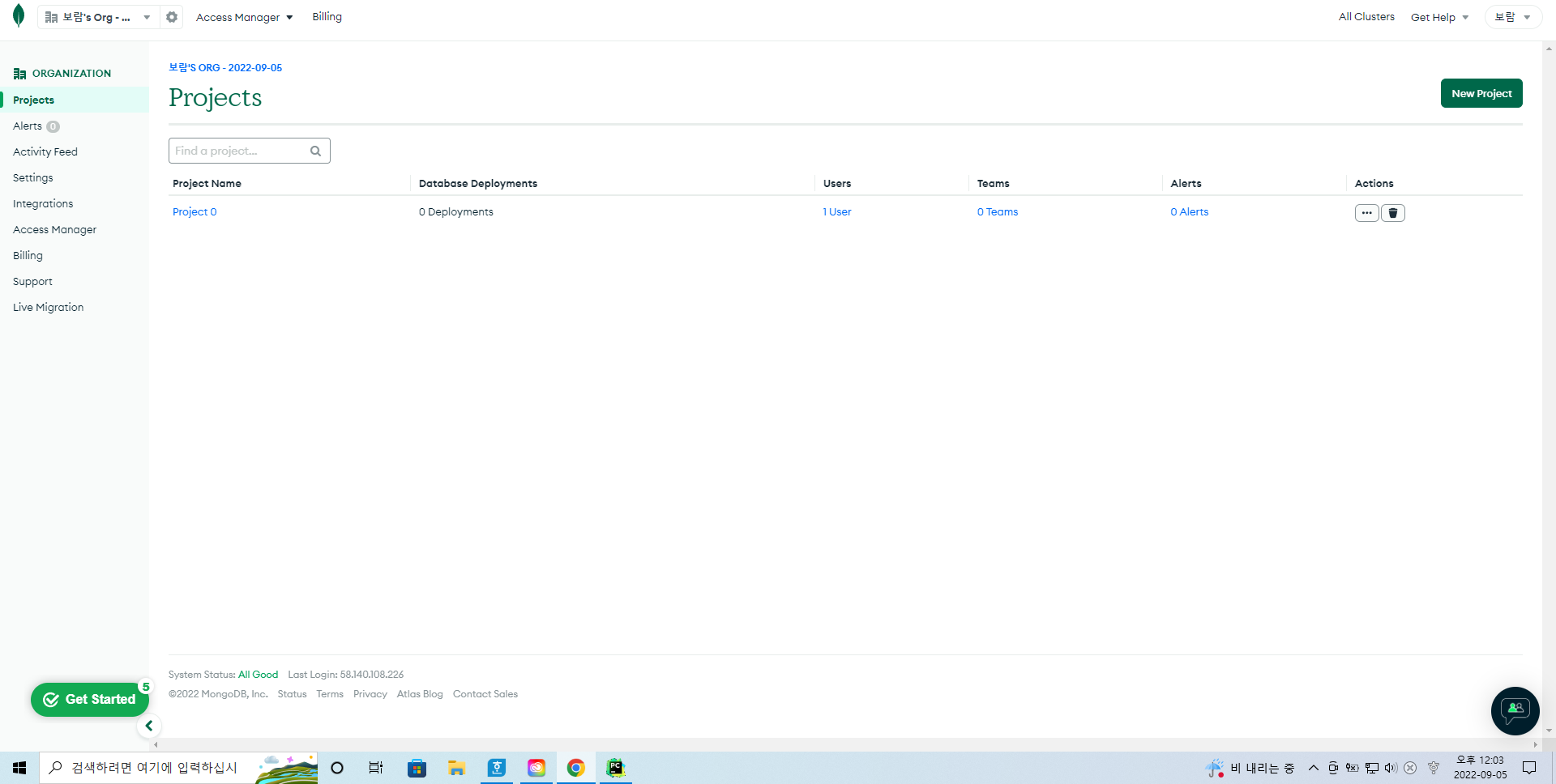
Task: Open File Explorer from taskbar
Action: point(456,768)
